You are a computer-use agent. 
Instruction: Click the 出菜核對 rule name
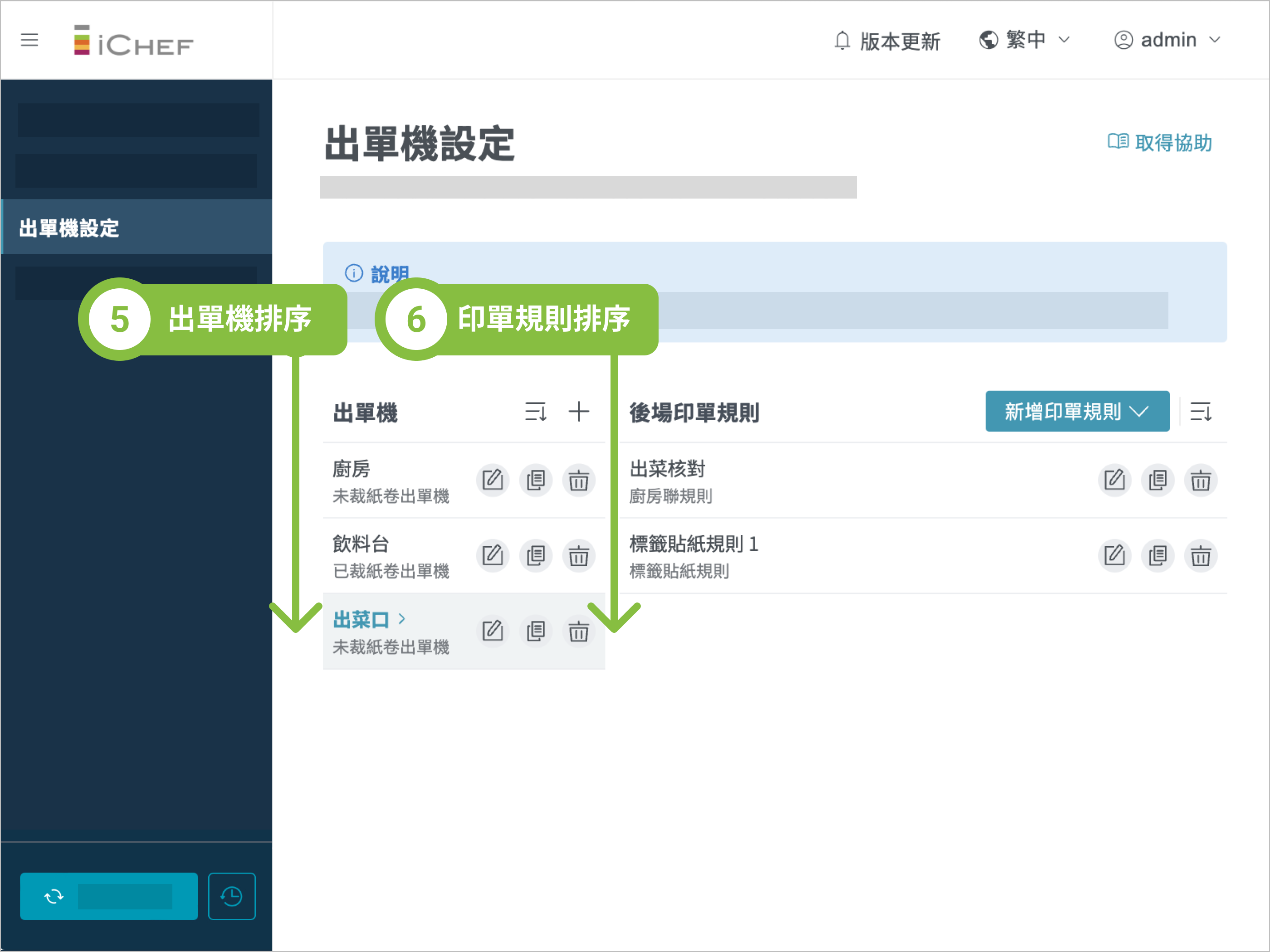click(x=667, y=469)
